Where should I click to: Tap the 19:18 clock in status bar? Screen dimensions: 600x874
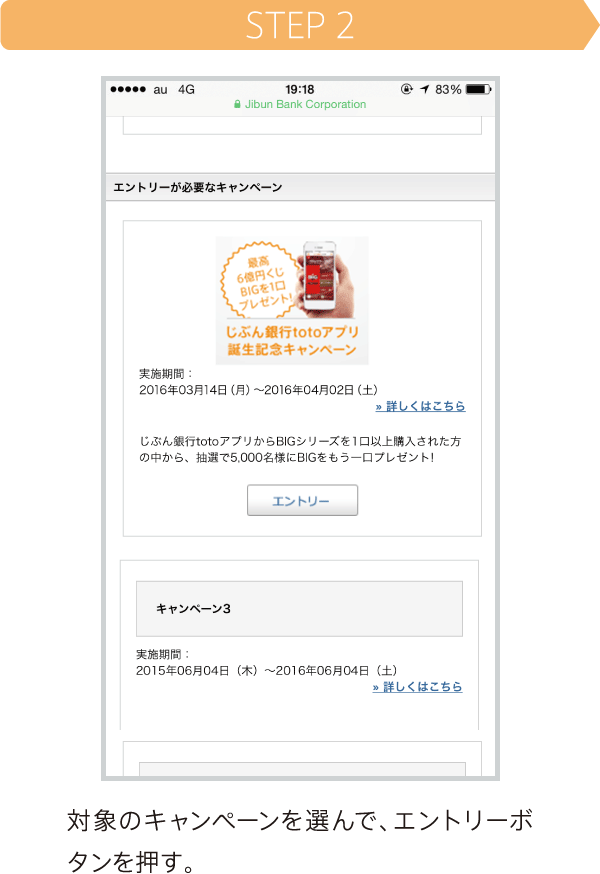(x=300, y=90)
